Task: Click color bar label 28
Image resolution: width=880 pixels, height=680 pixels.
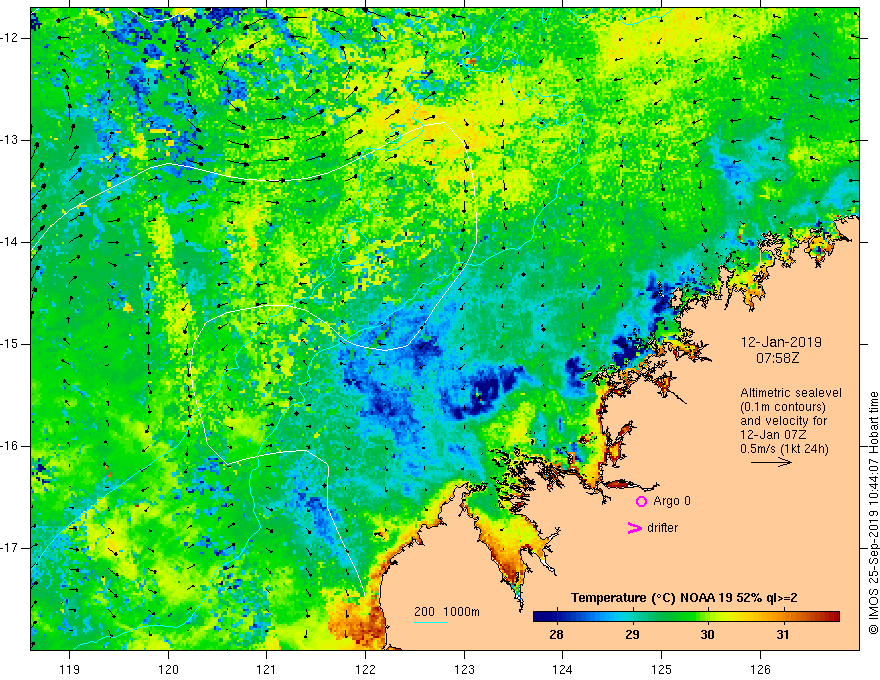Action: pyautogui.click(x=557, y=635)
